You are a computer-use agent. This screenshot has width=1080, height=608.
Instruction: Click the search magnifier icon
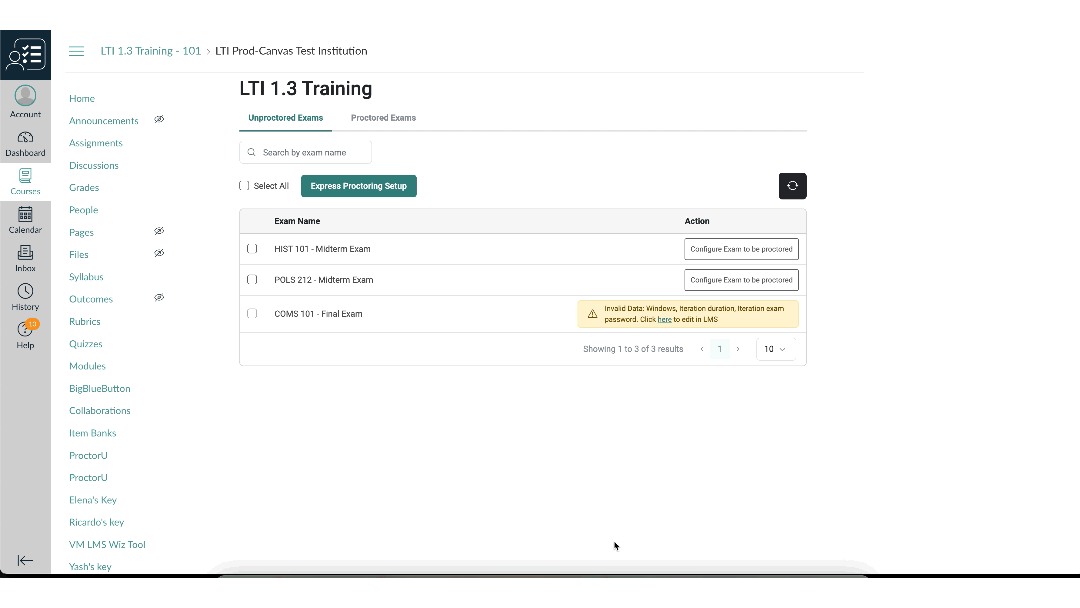pos(251,152)
